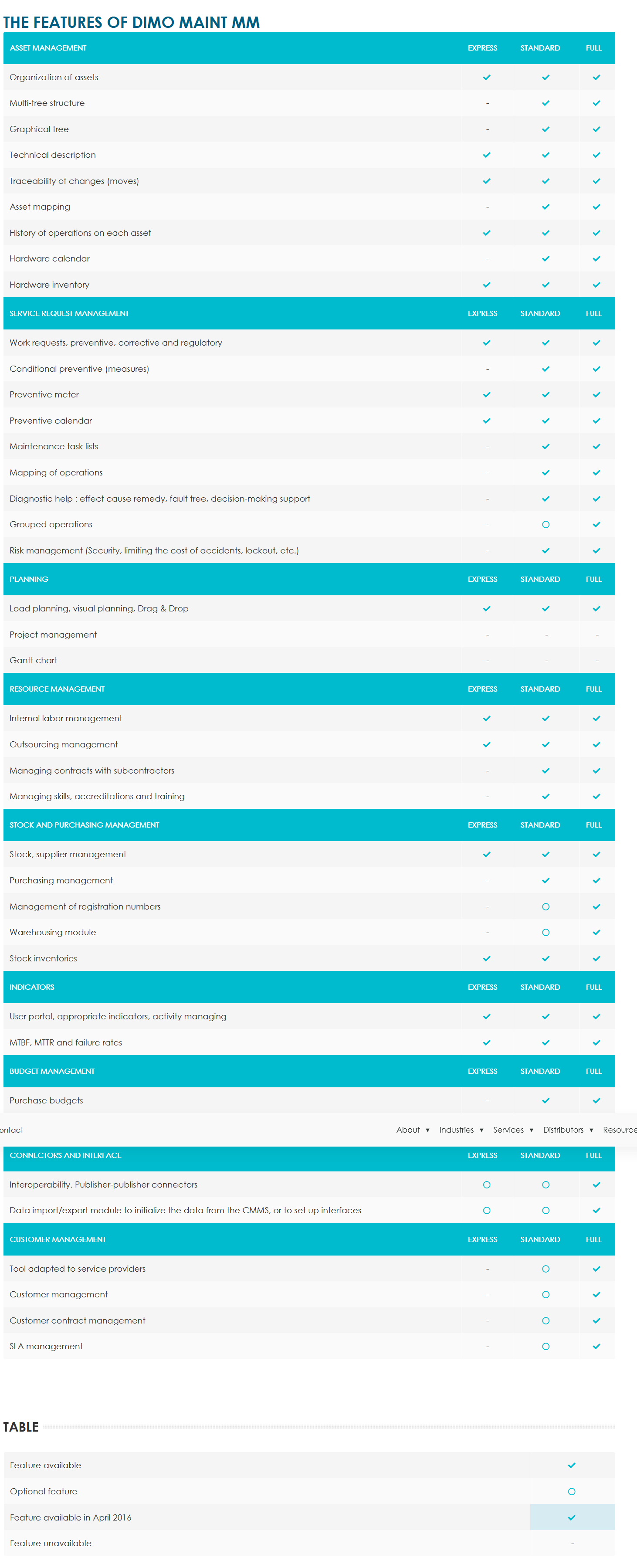Click Standard circle for Customer management row
Screen dimensions: 637x1568
pyautogui.click(x=546, y=1295)
